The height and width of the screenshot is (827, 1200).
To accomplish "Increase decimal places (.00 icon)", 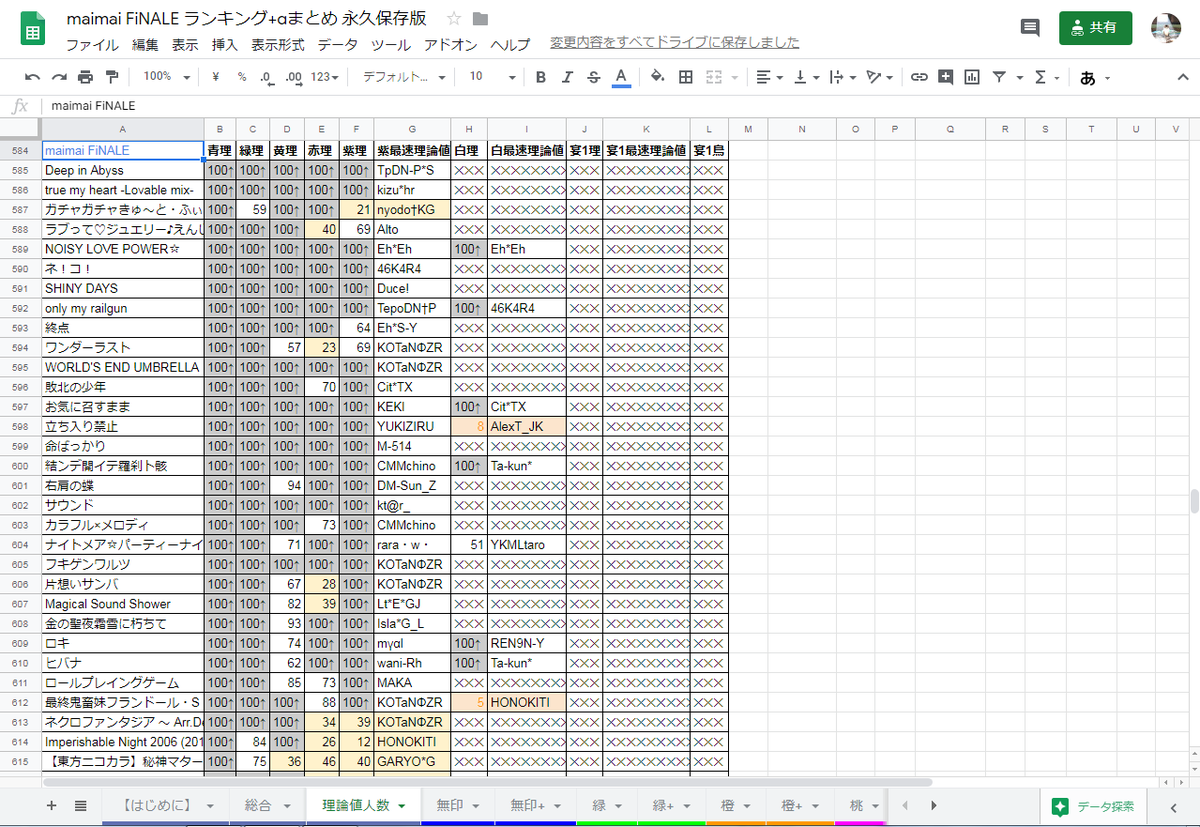I will pos(293,77).
